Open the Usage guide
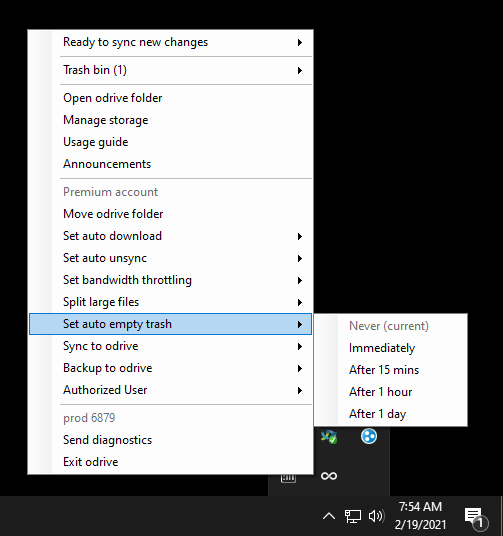Image resolution: width=503 pixels, height=536 pixels. (x=170, y=142)
